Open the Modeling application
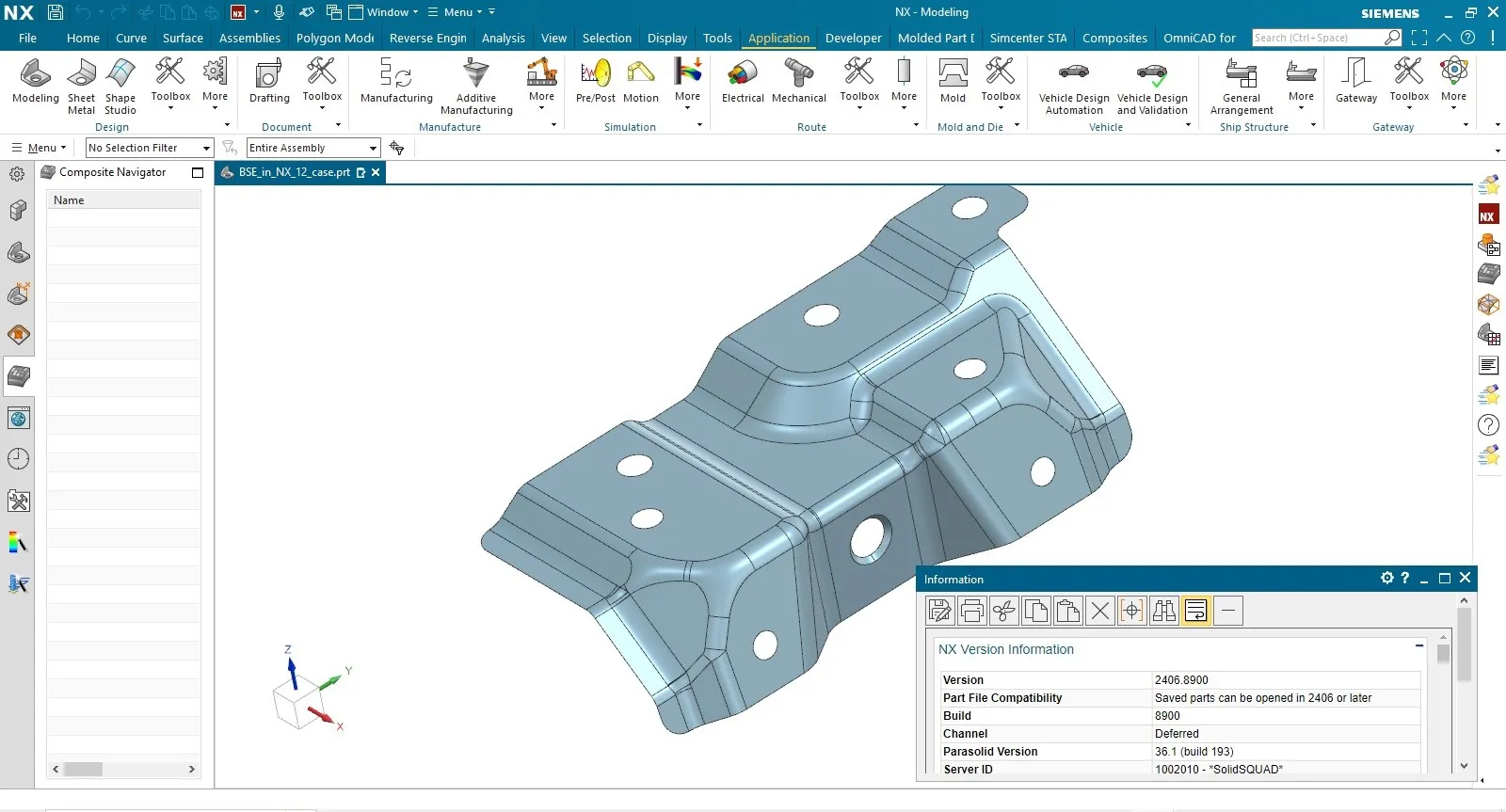 36,81
